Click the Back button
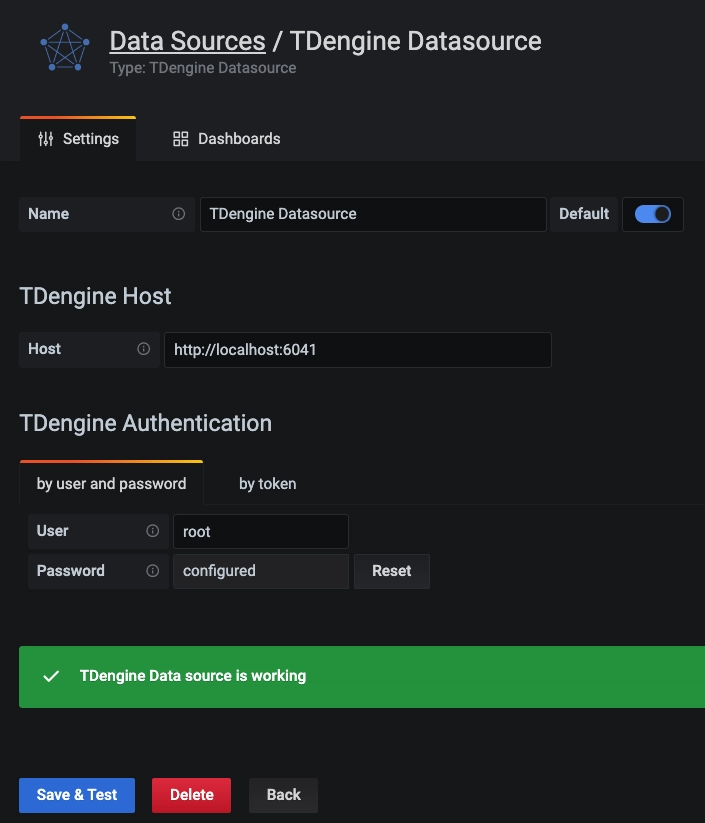705x823 pixels. coord(283,795)
